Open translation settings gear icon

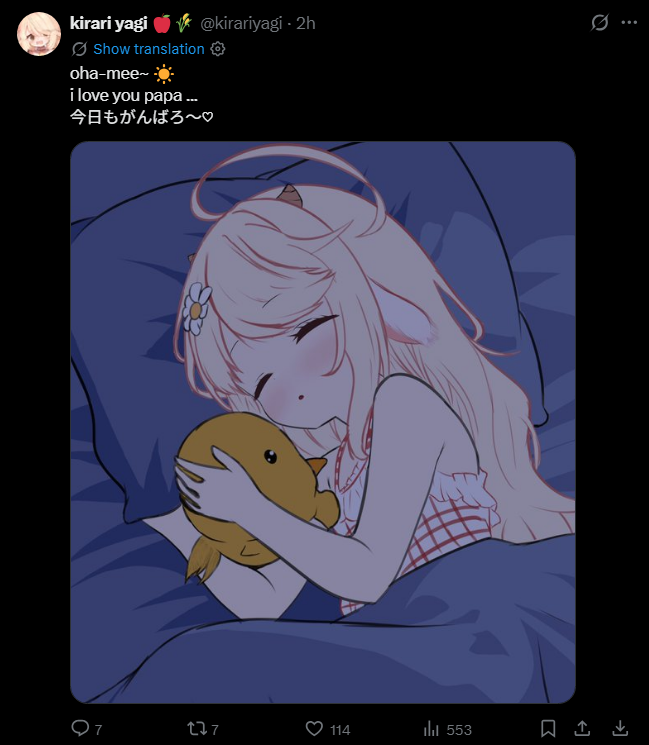coord(218,49)
